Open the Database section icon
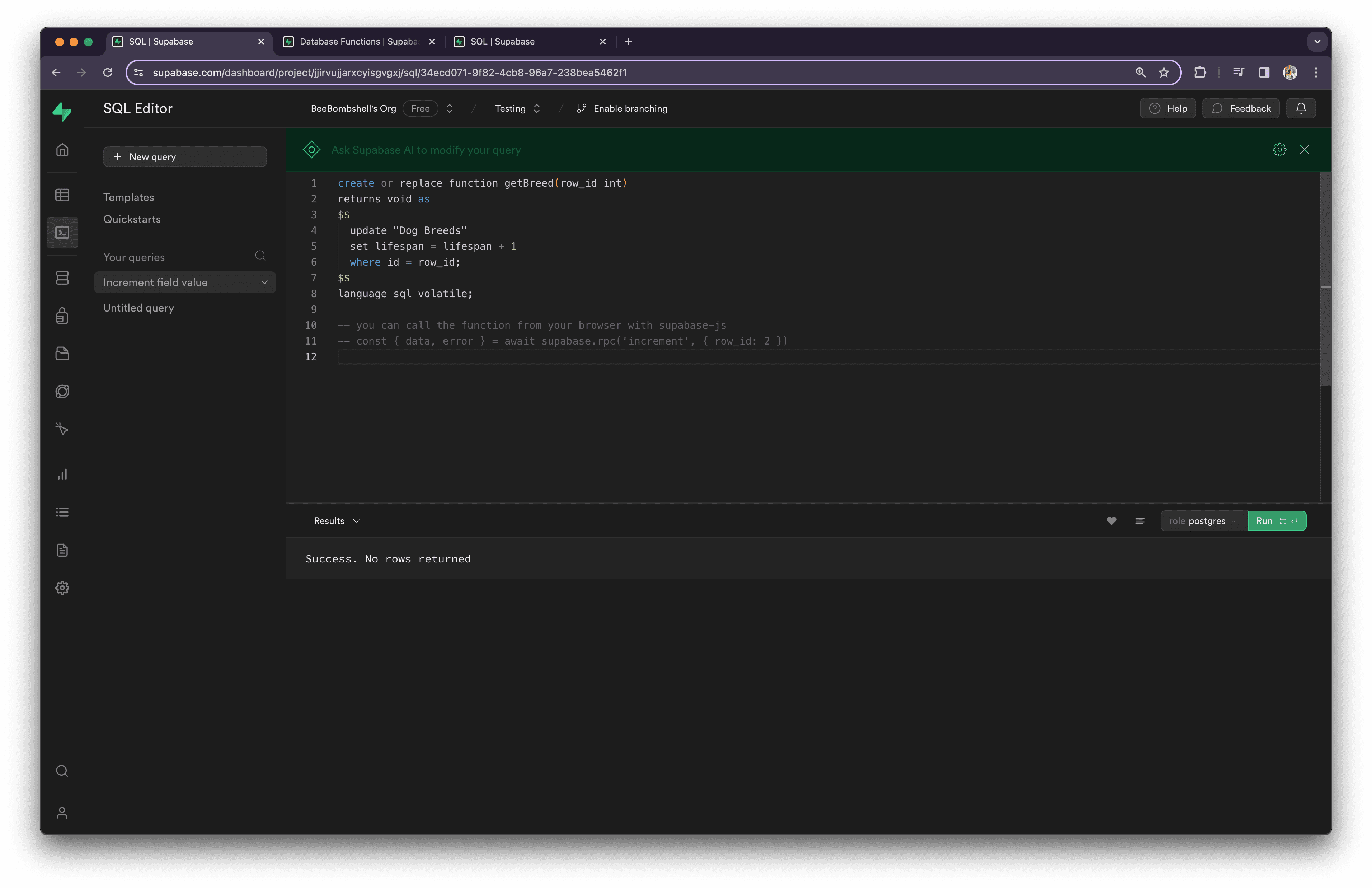Viewport: 1372px width, 888px height. 62,278
